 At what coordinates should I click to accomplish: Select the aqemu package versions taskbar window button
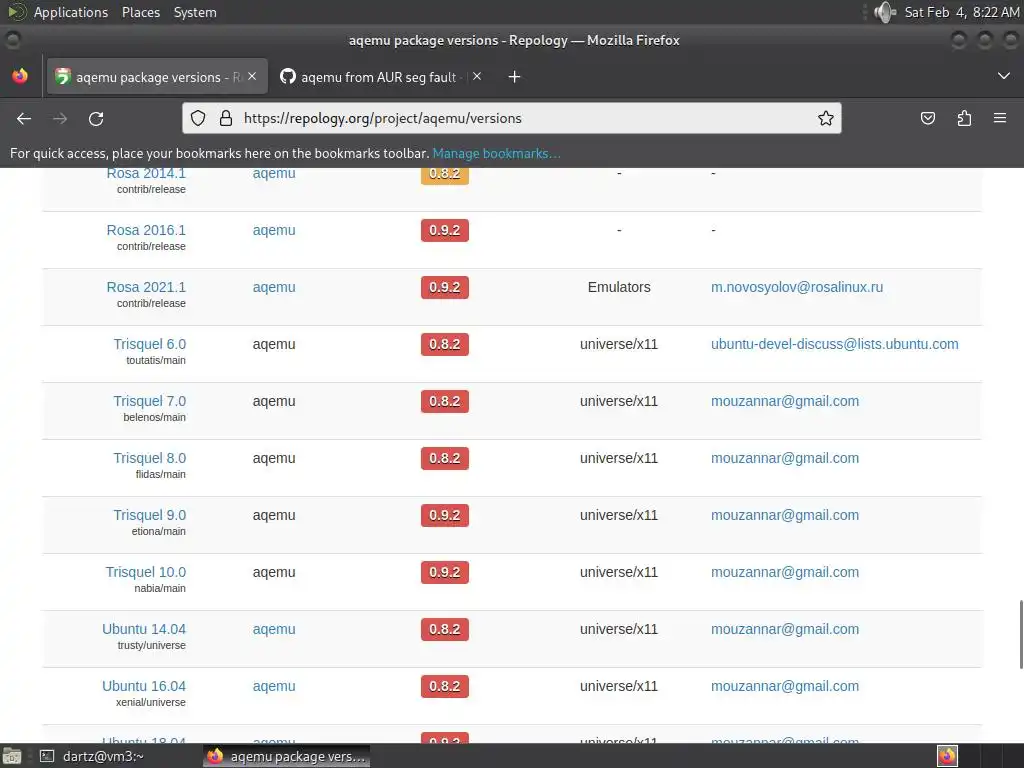click(x=287, y=756)
